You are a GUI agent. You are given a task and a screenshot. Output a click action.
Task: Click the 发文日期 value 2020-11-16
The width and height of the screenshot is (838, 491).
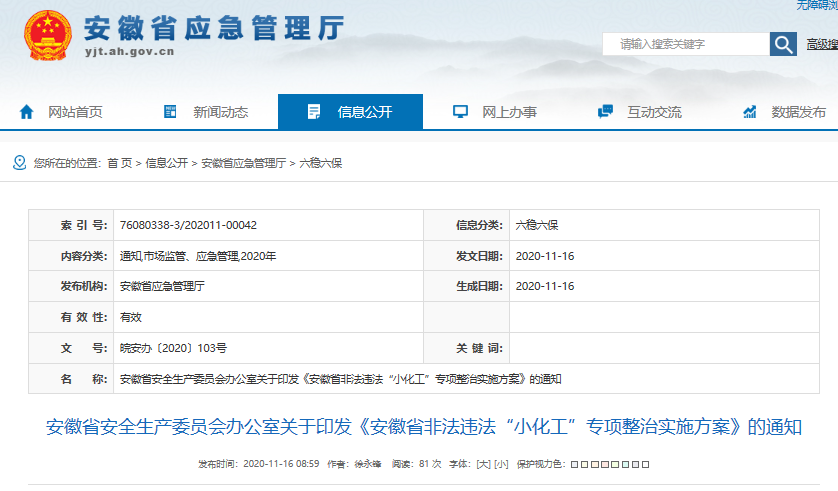click(545, 256)
